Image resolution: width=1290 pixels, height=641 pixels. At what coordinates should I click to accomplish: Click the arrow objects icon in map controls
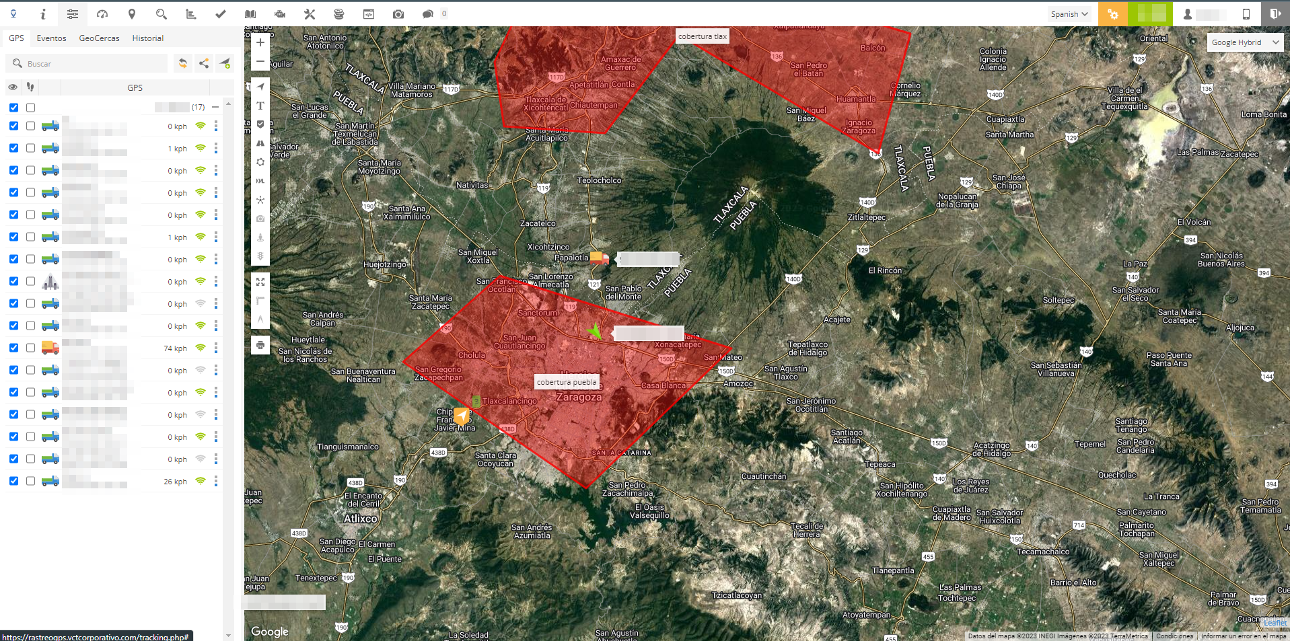pyautogui.click(x=261, y=87)
